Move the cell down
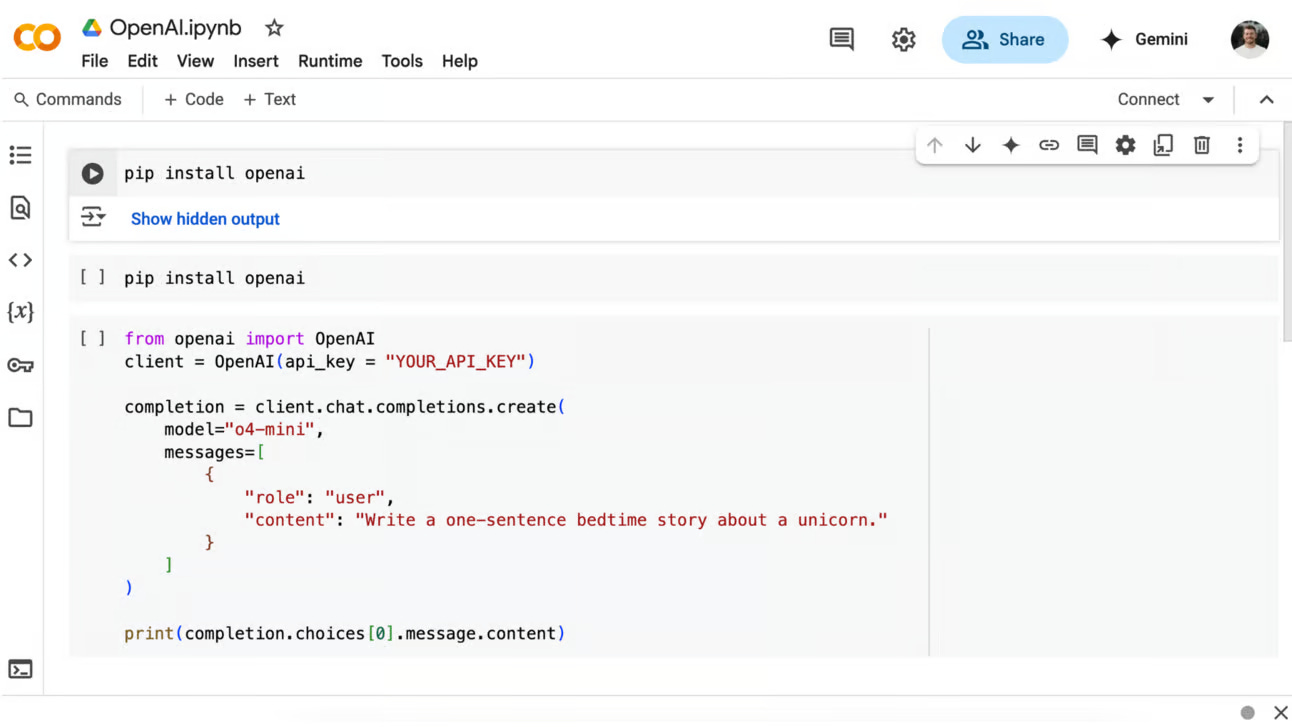The height and width of the screenshot is (727, 1292). coord(972,145)
